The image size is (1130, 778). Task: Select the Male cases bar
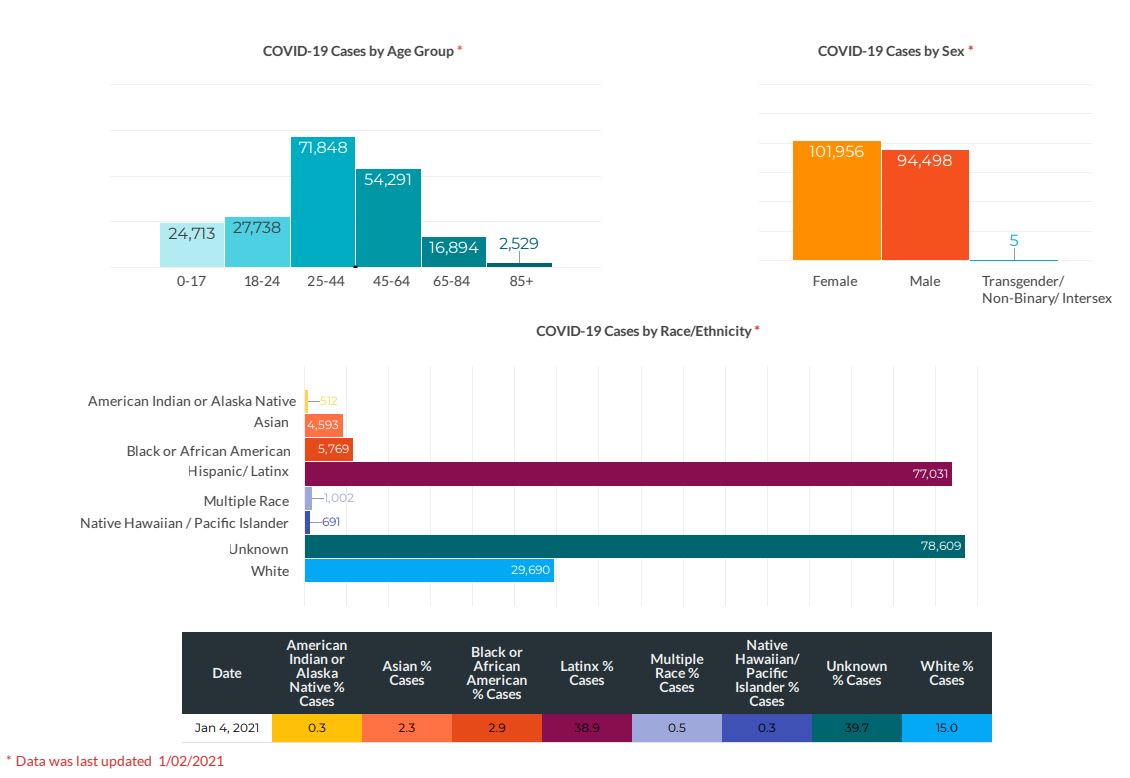tap(925, 205)
